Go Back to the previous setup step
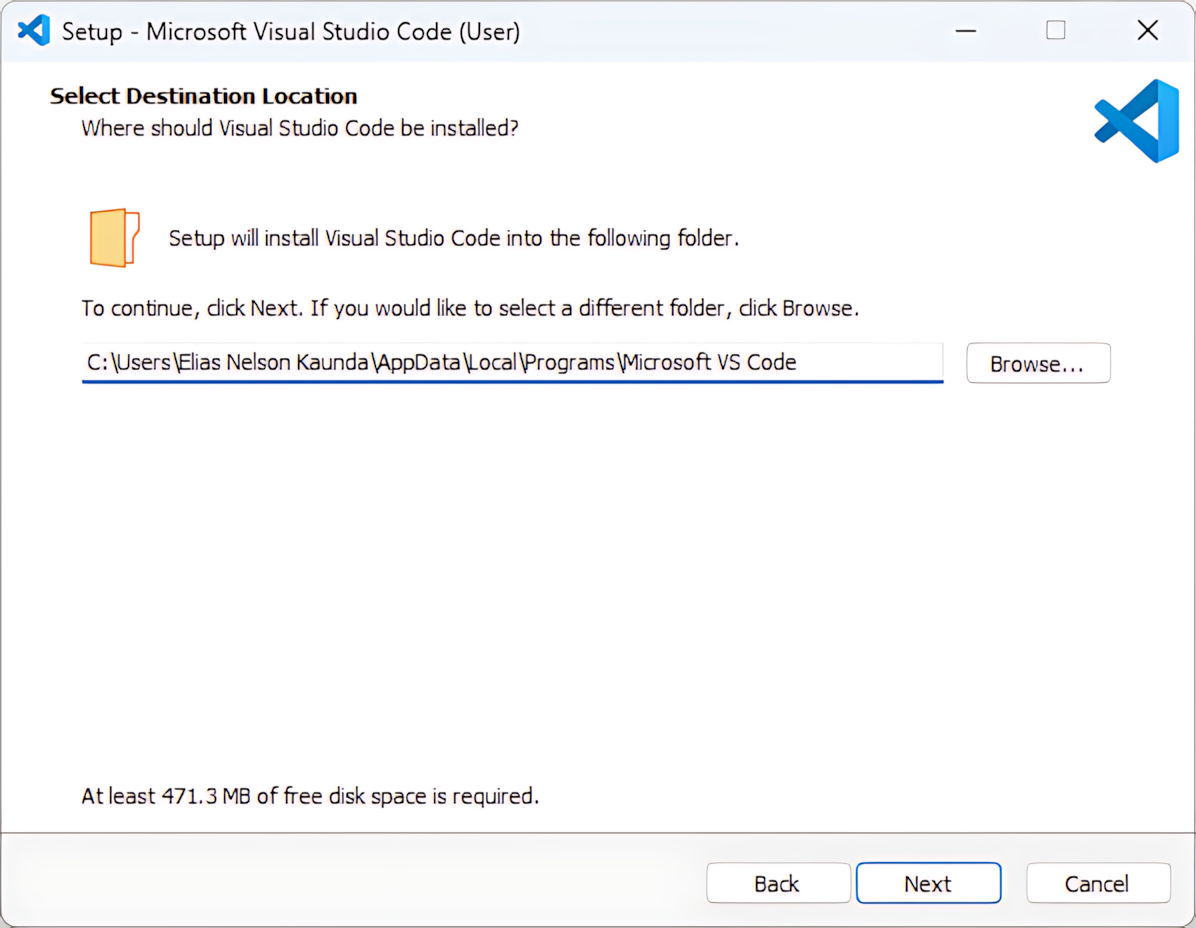The image size is (1196, 928). (x=777, y=884)
